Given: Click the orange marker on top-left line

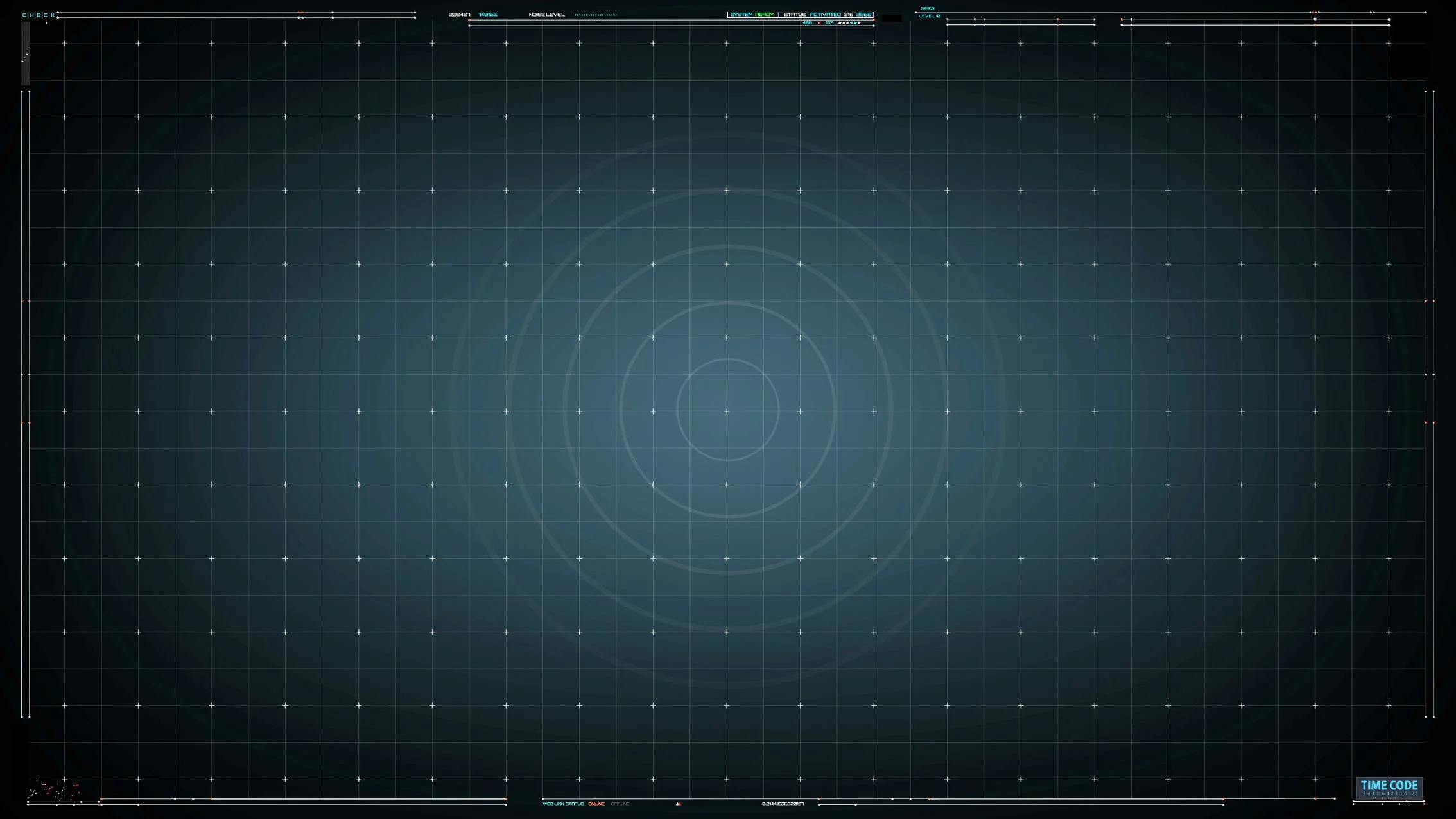Looking at the screenshot, I should point(300,12).
